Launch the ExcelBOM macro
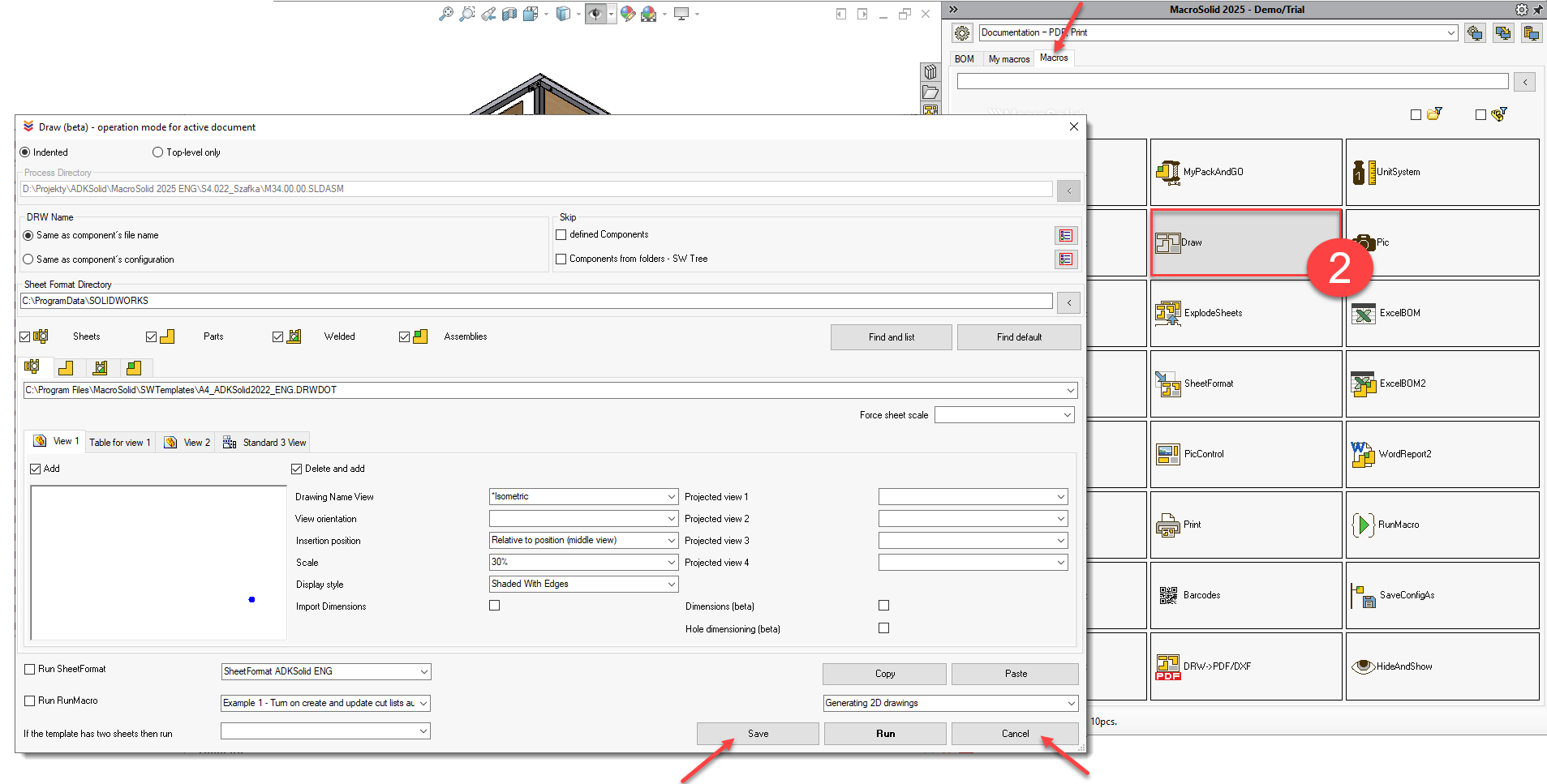This screenshot has height=784, width=1547. click(1442, 313)
